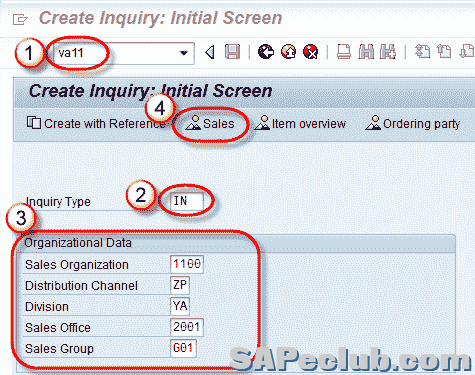
Task: Click the Ordering party button
Action: (x=413, y=124)
